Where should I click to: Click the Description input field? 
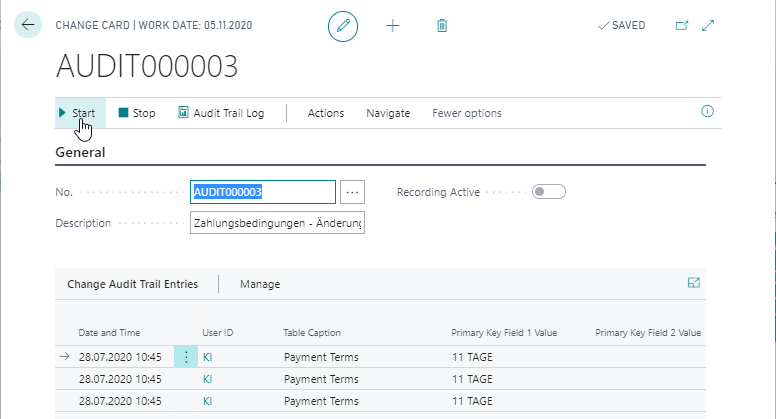[x=277, y=223]
